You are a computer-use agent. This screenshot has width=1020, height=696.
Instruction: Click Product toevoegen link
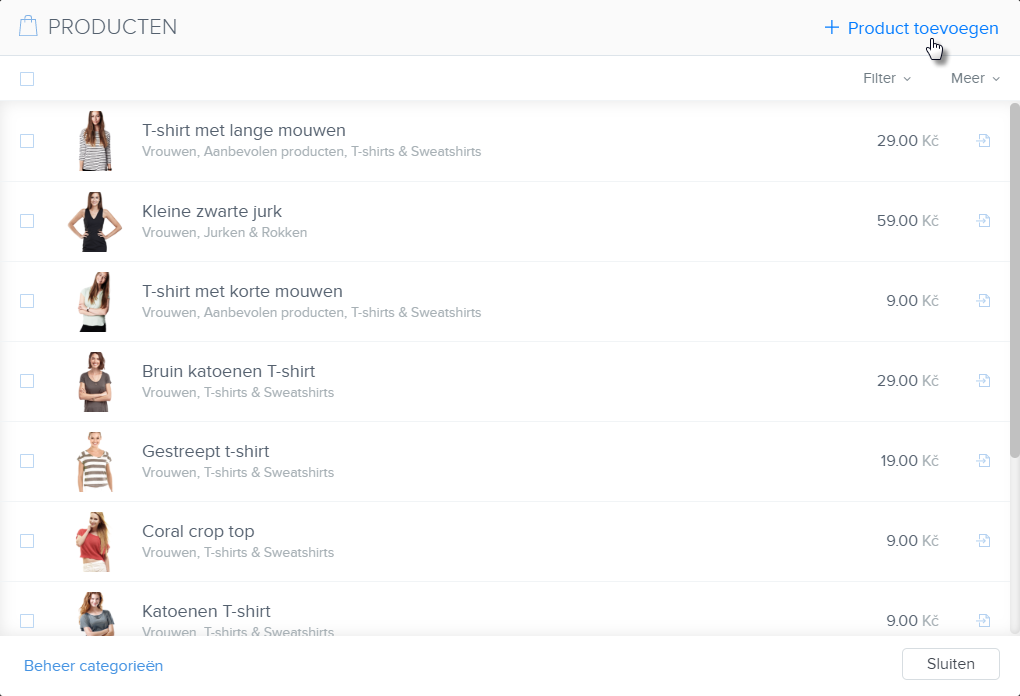[922, 28]
